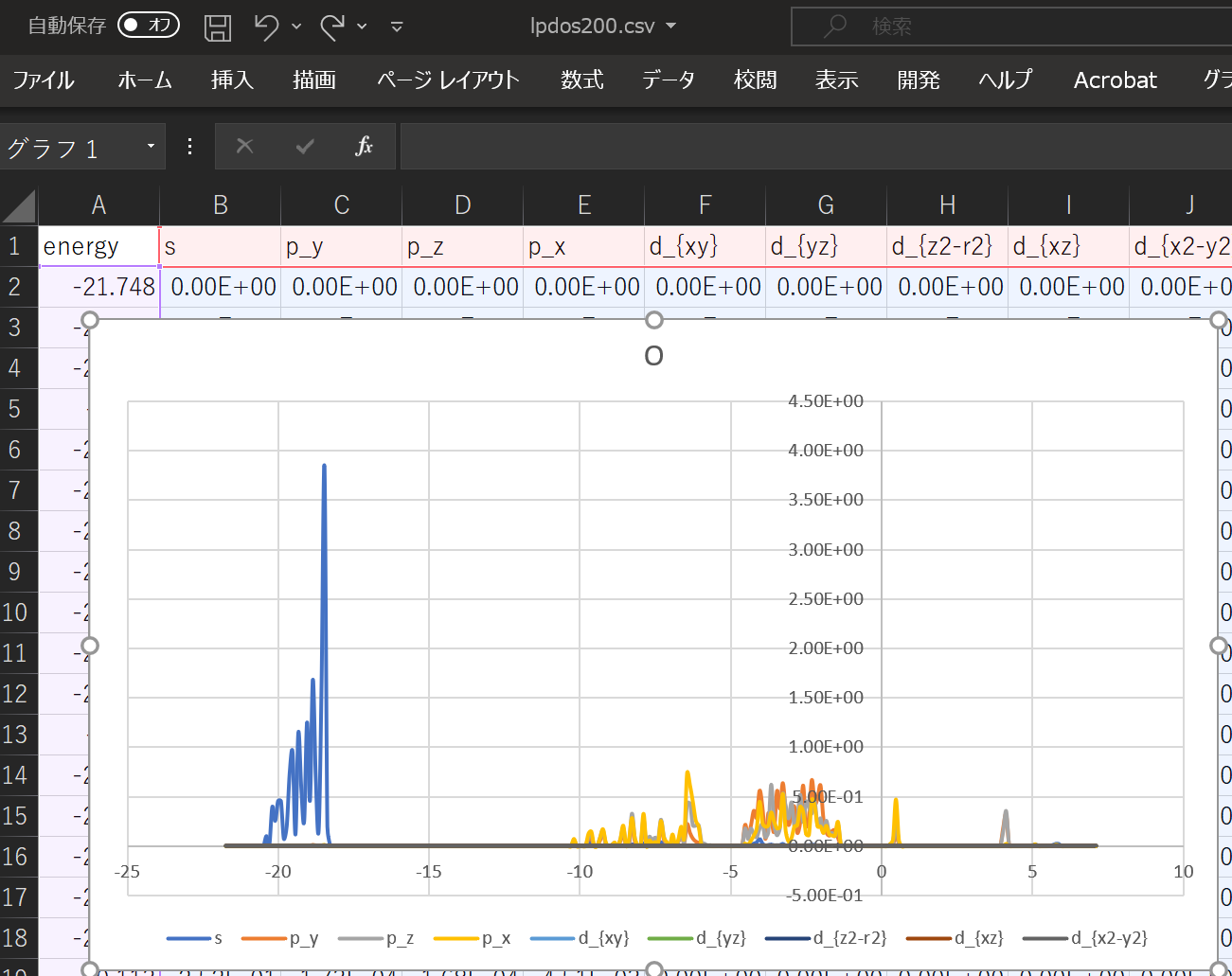Open Customize Quick Access Toolbar dropdown

click(397, 27)
